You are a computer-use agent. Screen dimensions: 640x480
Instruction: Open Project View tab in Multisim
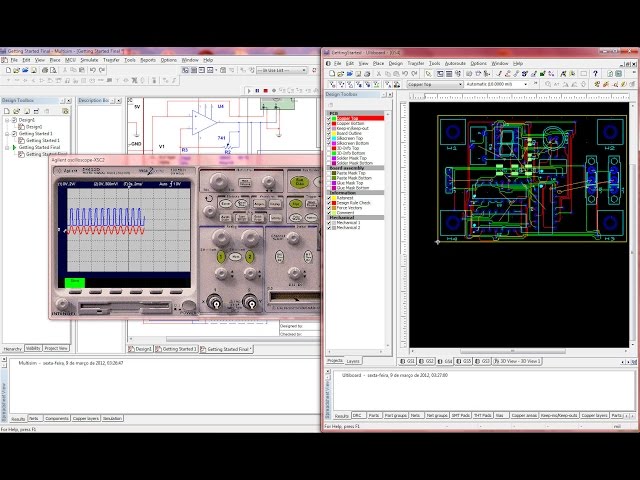click(x=56, y=349)
